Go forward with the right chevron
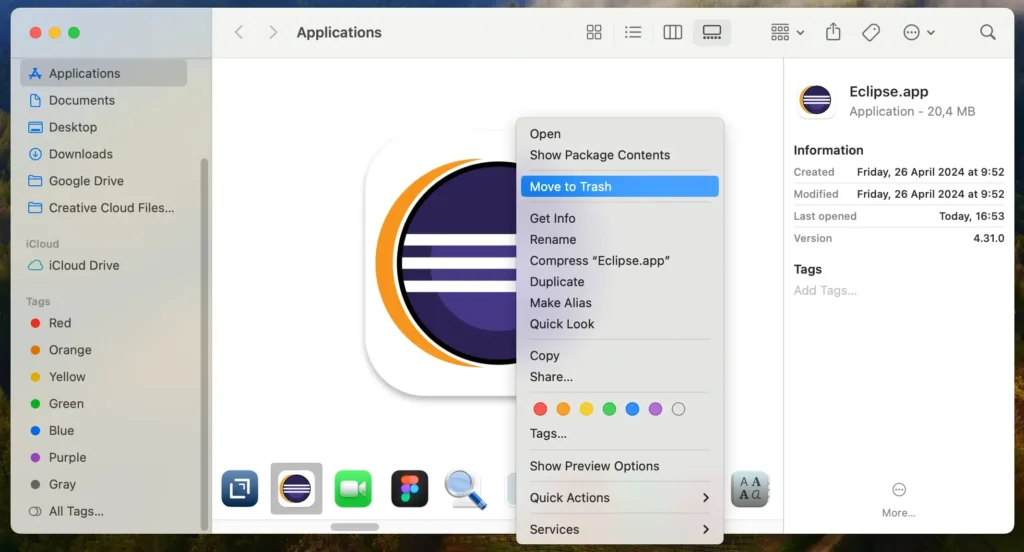This screenshot has width=1024, height=552. pos(273,33)
